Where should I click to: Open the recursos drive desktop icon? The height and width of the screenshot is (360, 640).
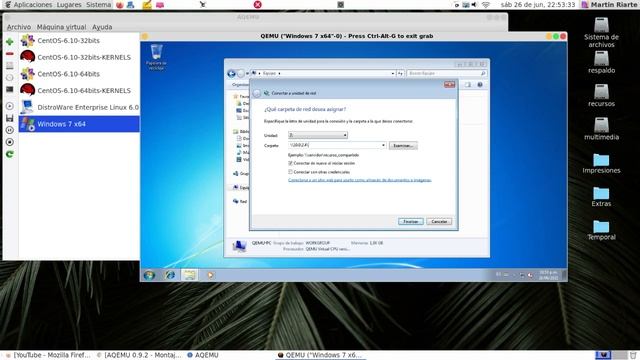click(601, 96)
